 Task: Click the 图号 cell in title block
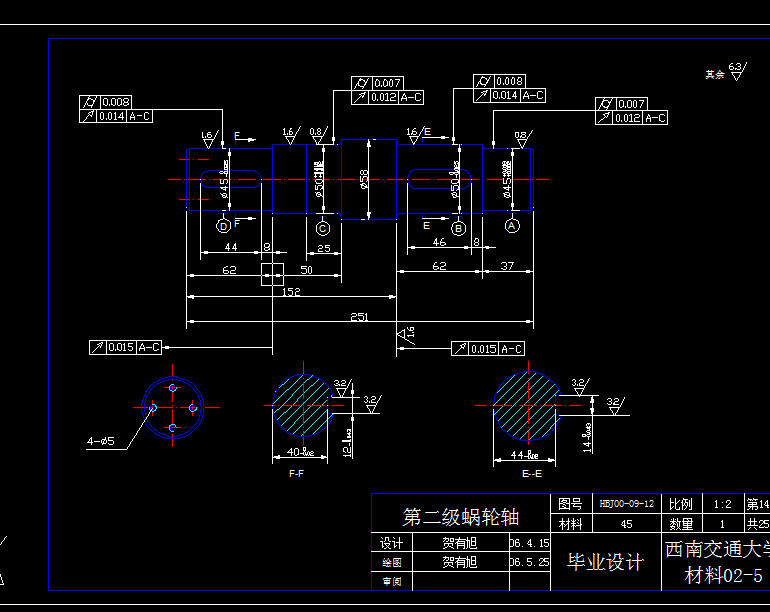pyautogui.click(x=570, y=503)
